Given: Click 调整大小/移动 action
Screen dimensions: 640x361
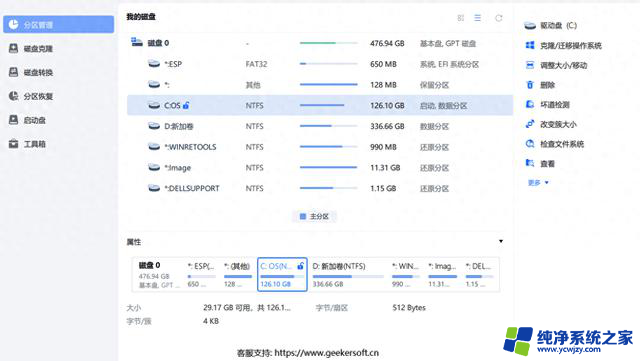Looking at the screenshot, I should [x=563, y=65].
